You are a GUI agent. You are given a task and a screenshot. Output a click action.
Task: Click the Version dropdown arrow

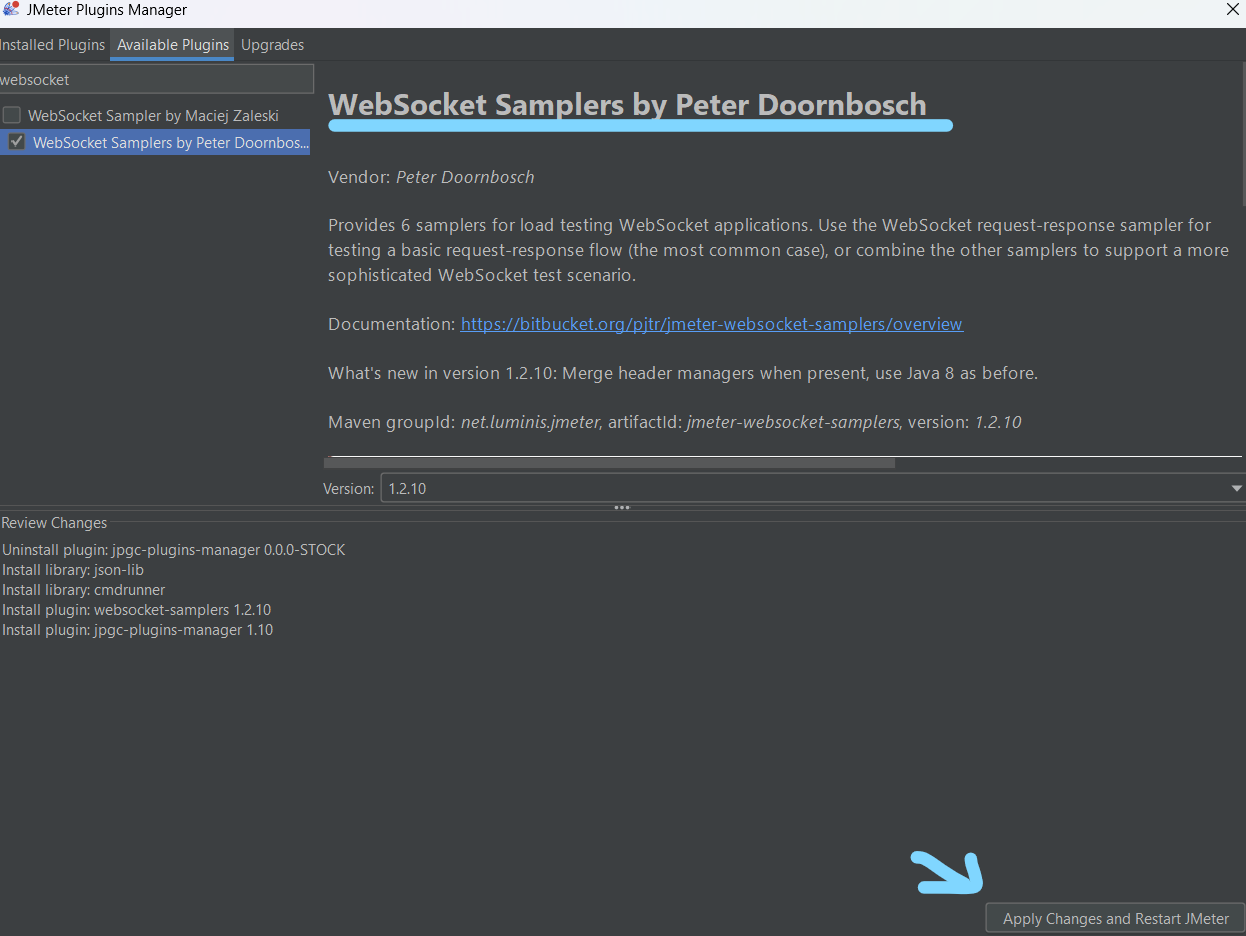[1236, 489]
